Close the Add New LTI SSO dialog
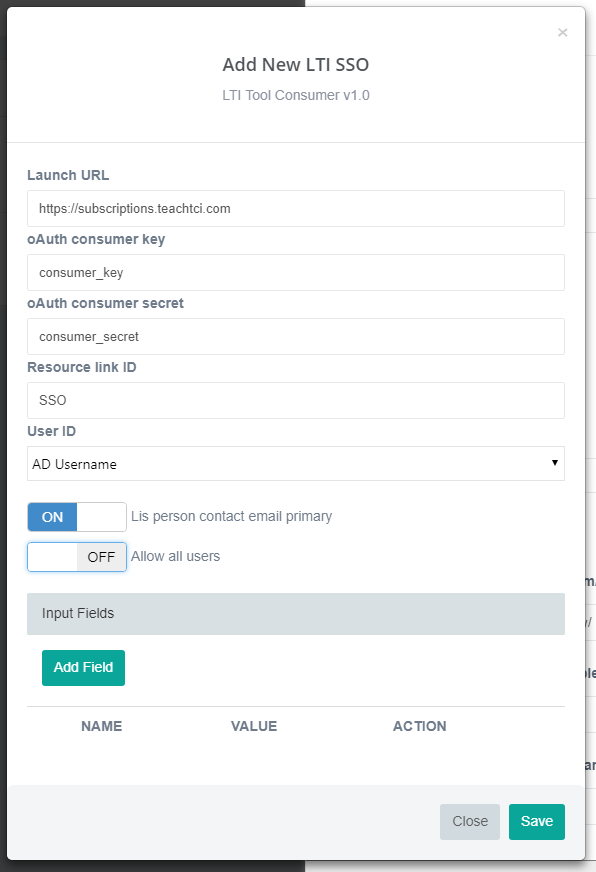The image size is (596, 872). pos(469,821)
